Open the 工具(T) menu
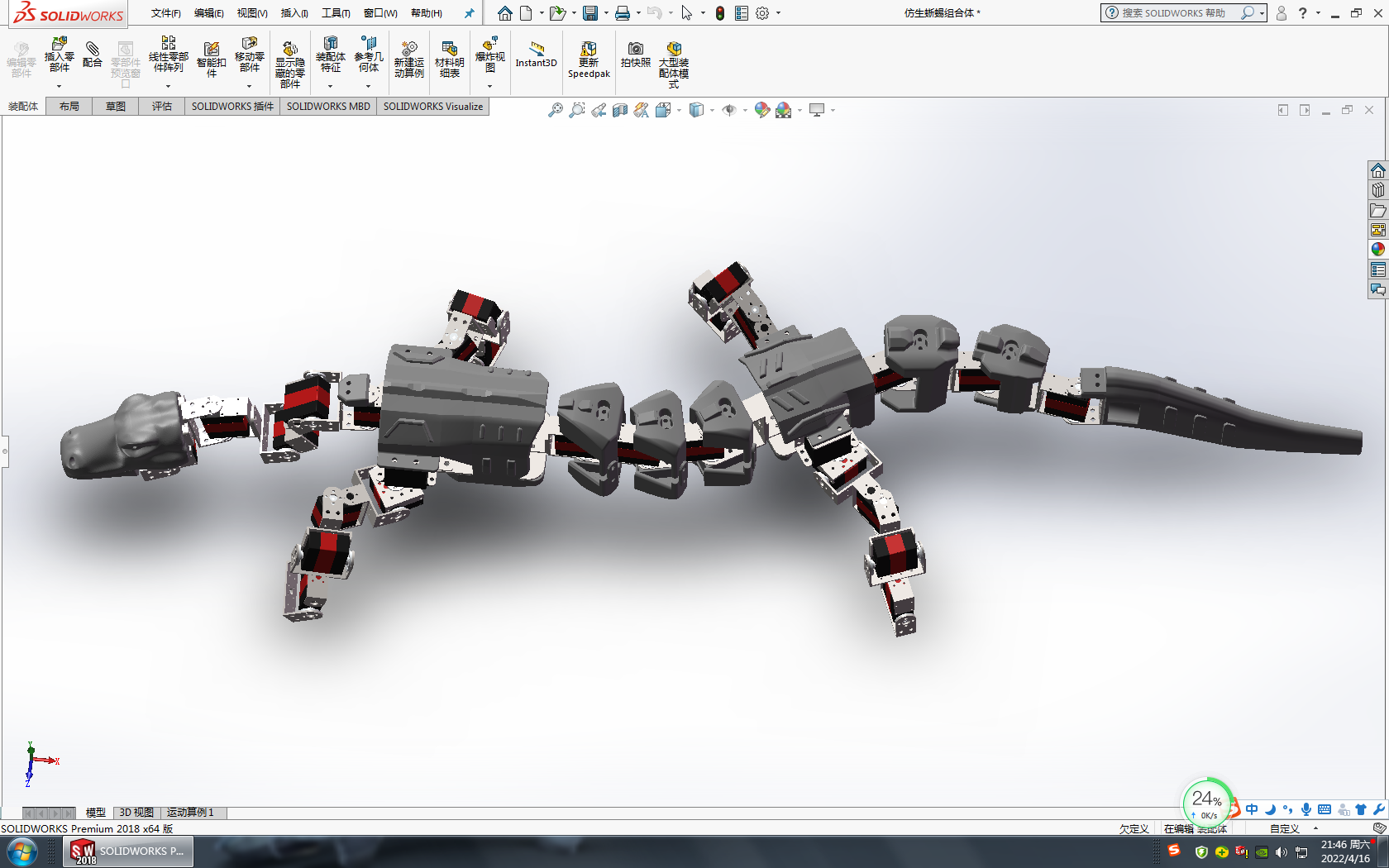The width and height of the screenshot is (1389, 868). [x=336, y=13]
